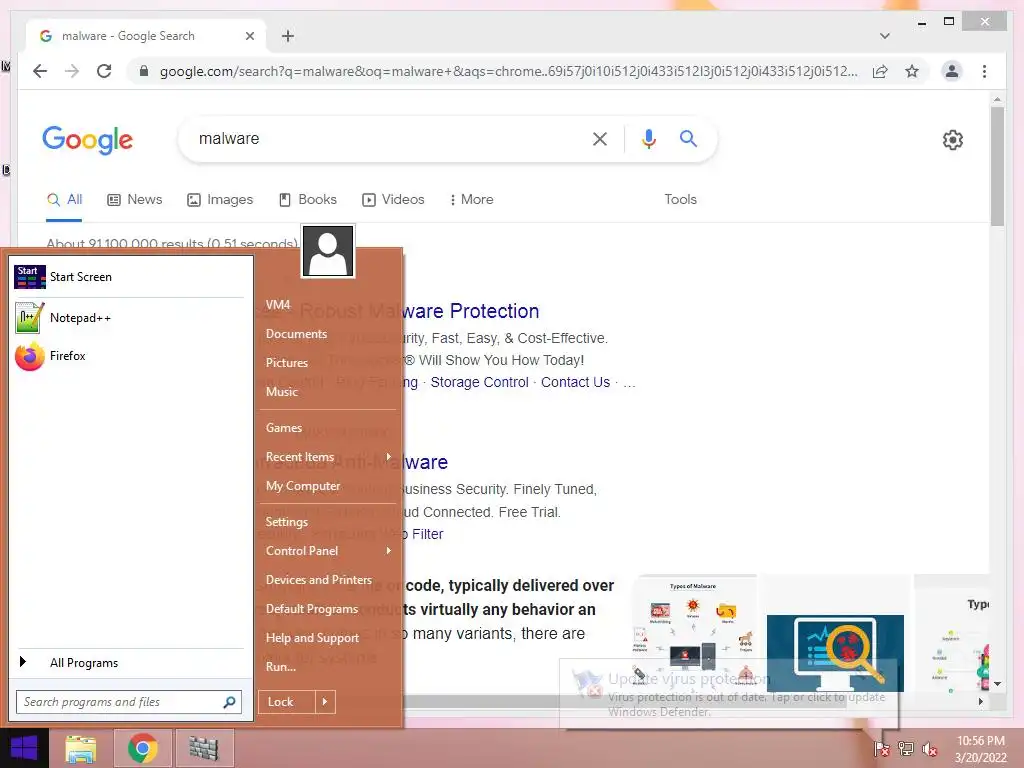
Task: Switch to the Videos tab
Action: point(393,200)
